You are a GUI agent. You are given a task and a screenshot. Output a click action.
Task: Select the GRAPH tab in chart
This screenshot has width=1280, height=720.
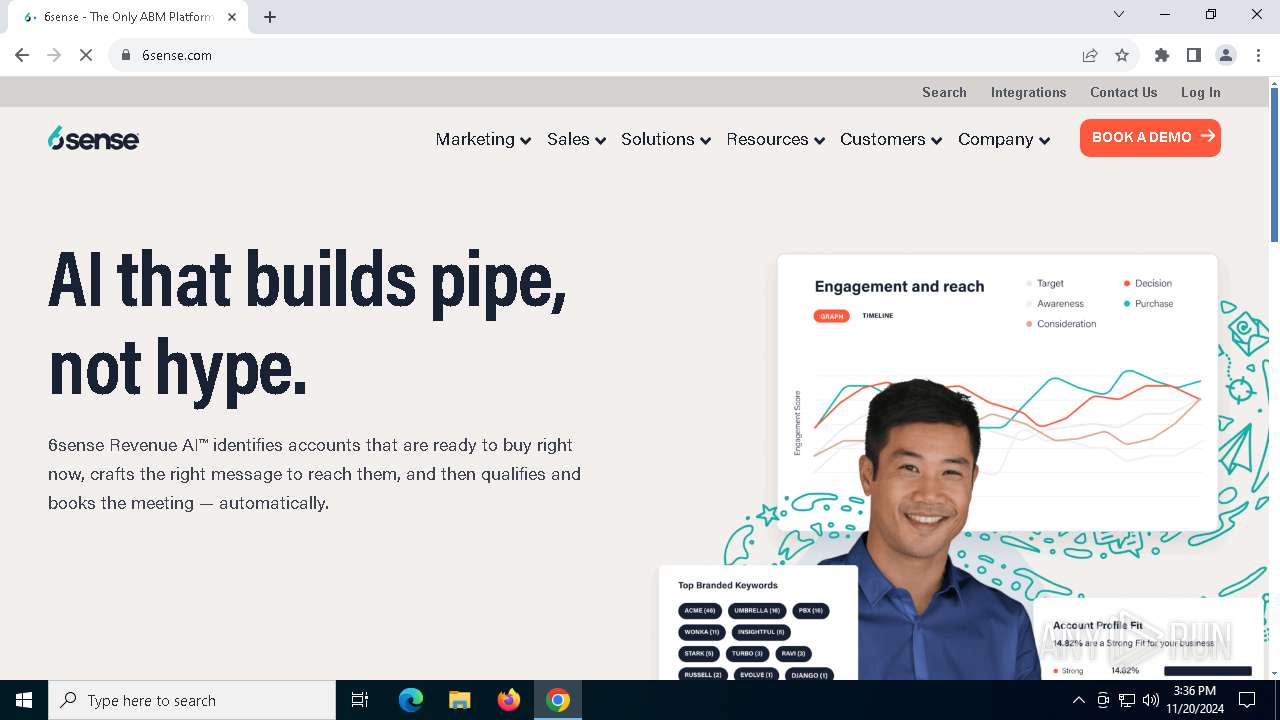[832, 316]
